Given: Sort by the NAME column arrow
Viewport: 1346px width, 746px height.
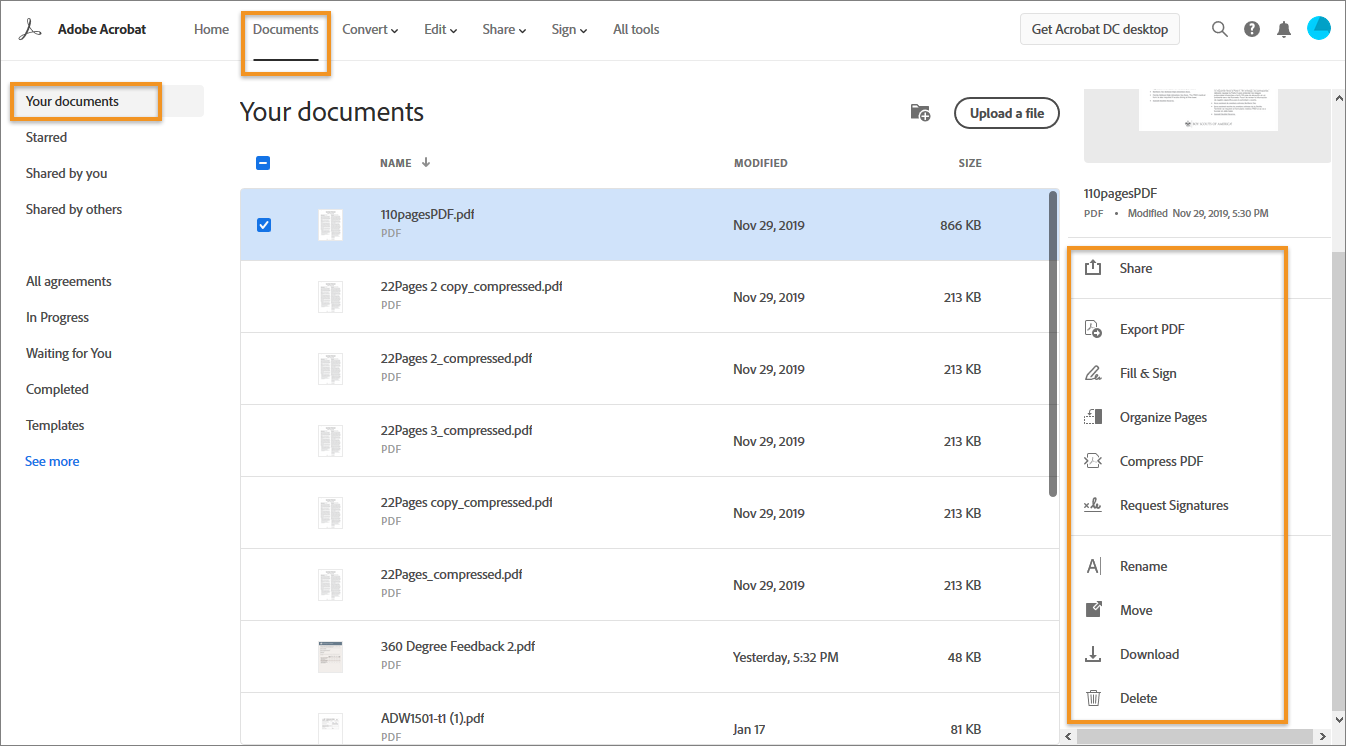Looking at the screenshot, I should pos(426,162).
